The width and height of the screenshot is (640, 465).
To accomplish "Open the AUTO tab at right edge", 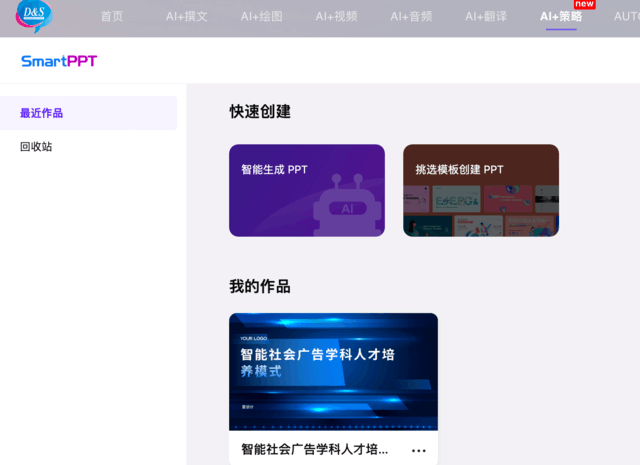I will tap(627, 16).
